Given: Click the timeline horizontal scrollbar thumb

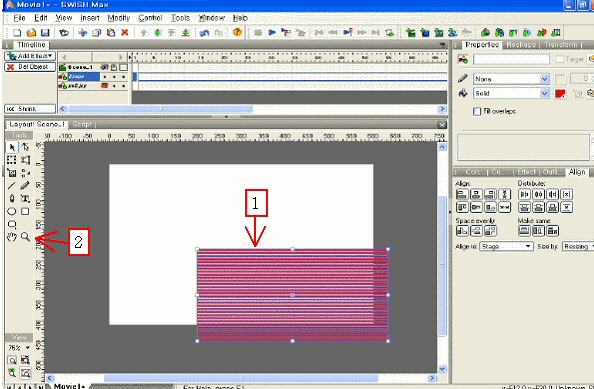Looking at the screenshot, I should 161,109.
